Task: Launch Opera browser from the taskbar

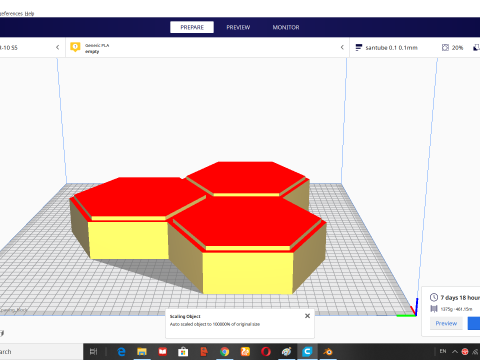Action: 266,352
